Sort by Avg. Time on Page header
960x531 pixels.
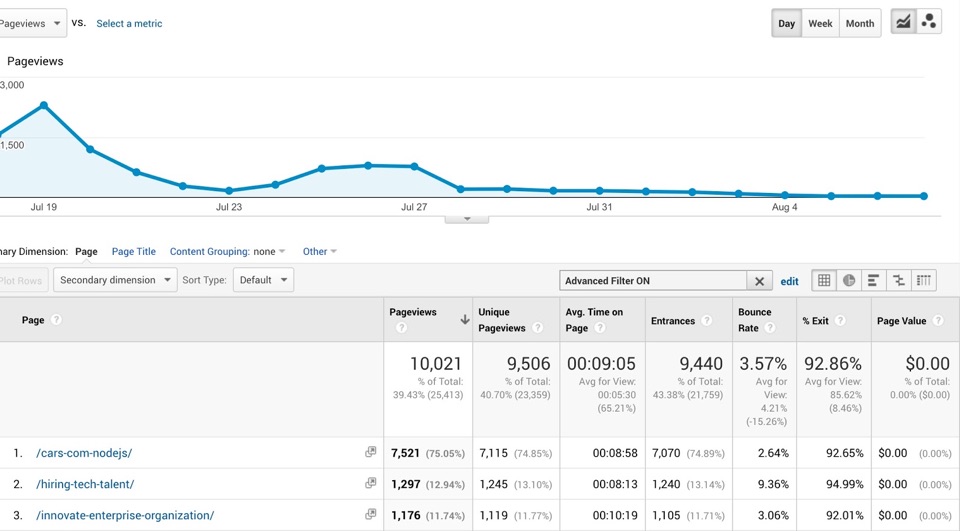click(594, 320)
